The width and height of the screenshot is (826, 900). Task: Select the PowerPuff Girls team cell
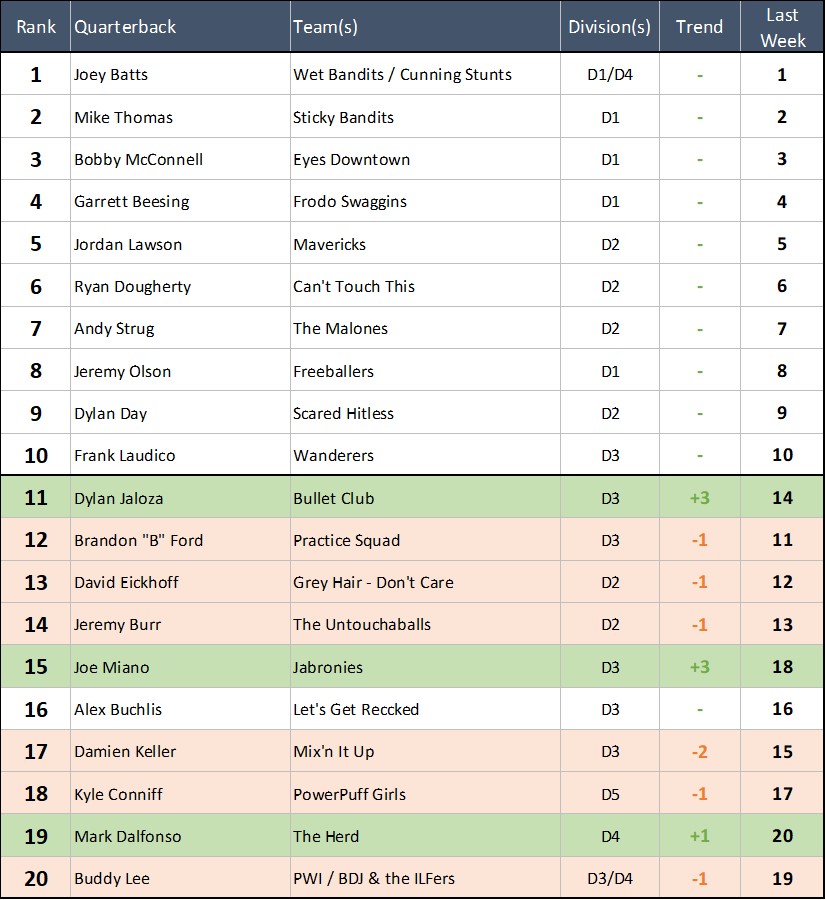coord(348,794)
